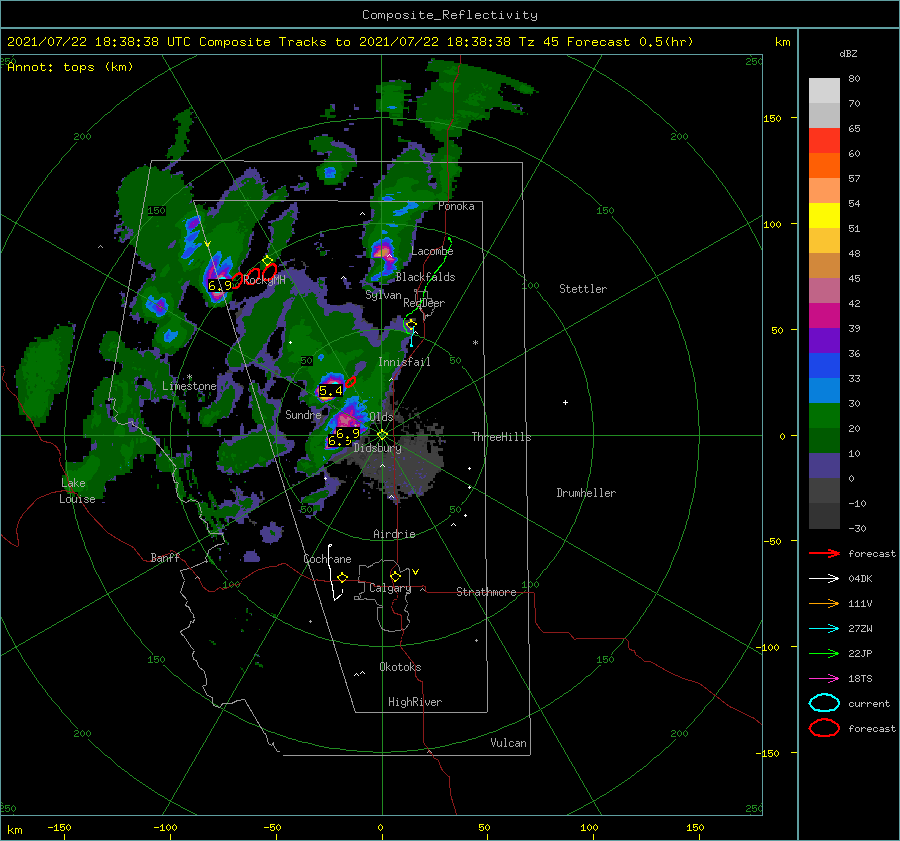Screen dimensions: 900x841
Task: Click the magenta 18TS arrow legend icon
Action: pos(824,679)
